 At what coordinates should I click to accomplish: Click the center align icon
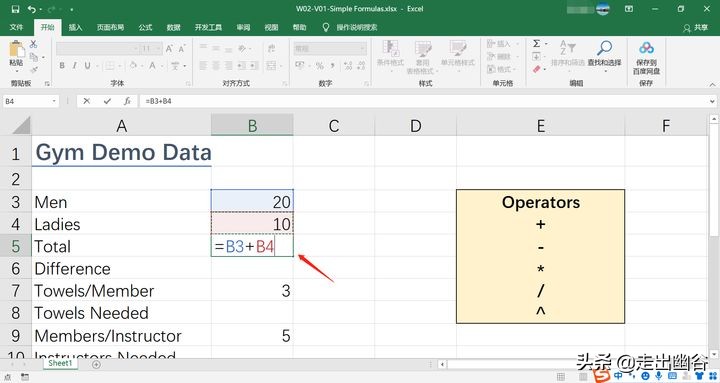[x=216, y=66]
